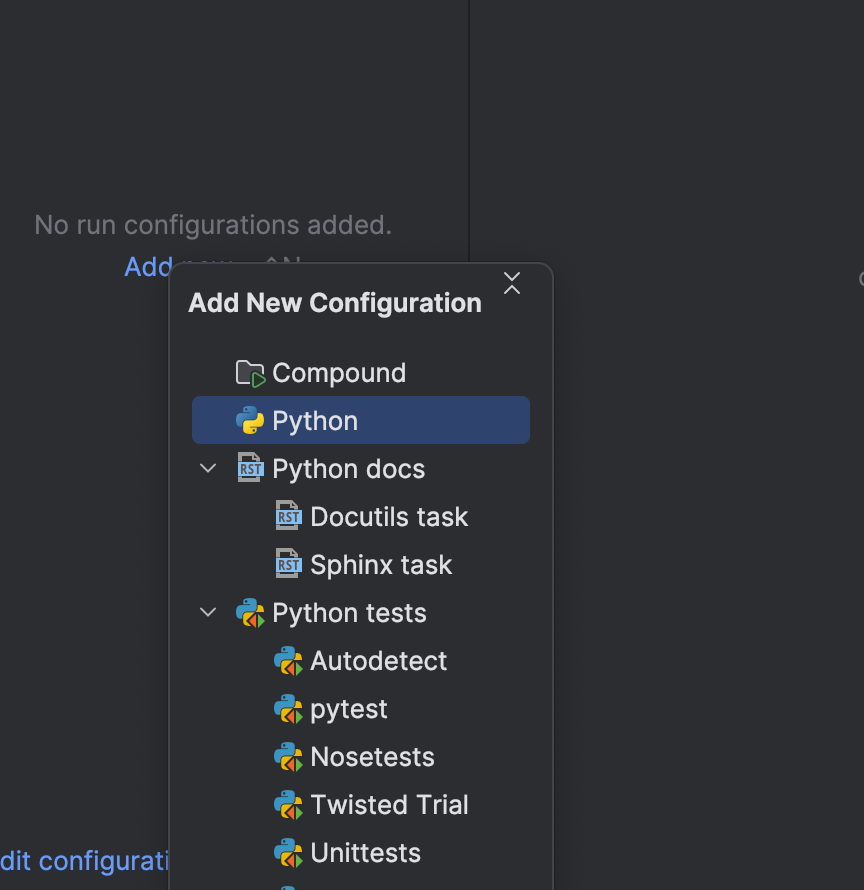Image resolution: width=864 pixels, height=890 pixels.
Task: Click the Compound folder icon
Action: tap(250, 373)
